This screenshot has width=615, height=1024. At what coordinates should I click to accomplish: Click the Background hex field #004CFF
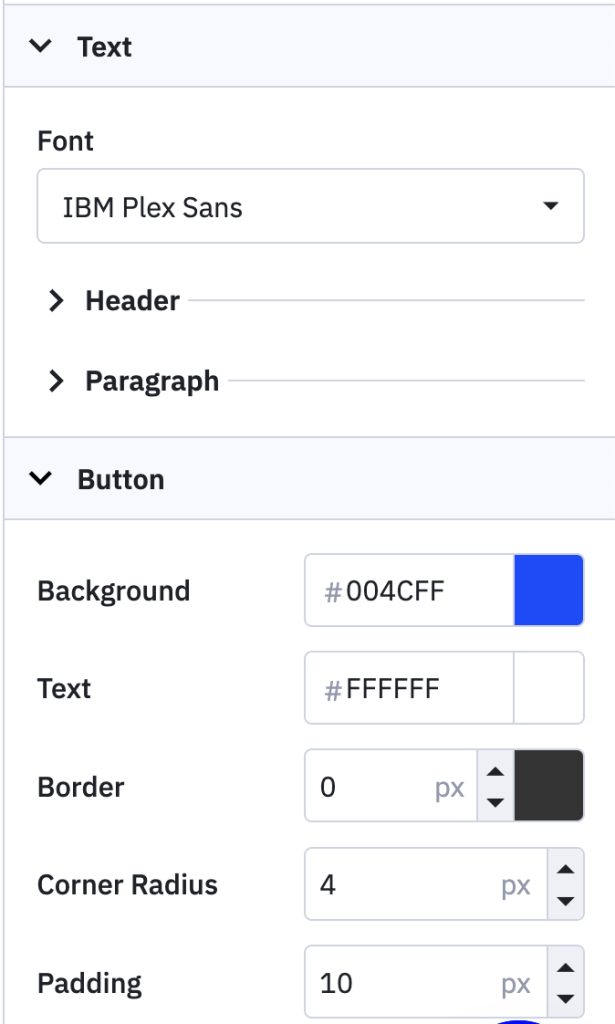point(410,591)
